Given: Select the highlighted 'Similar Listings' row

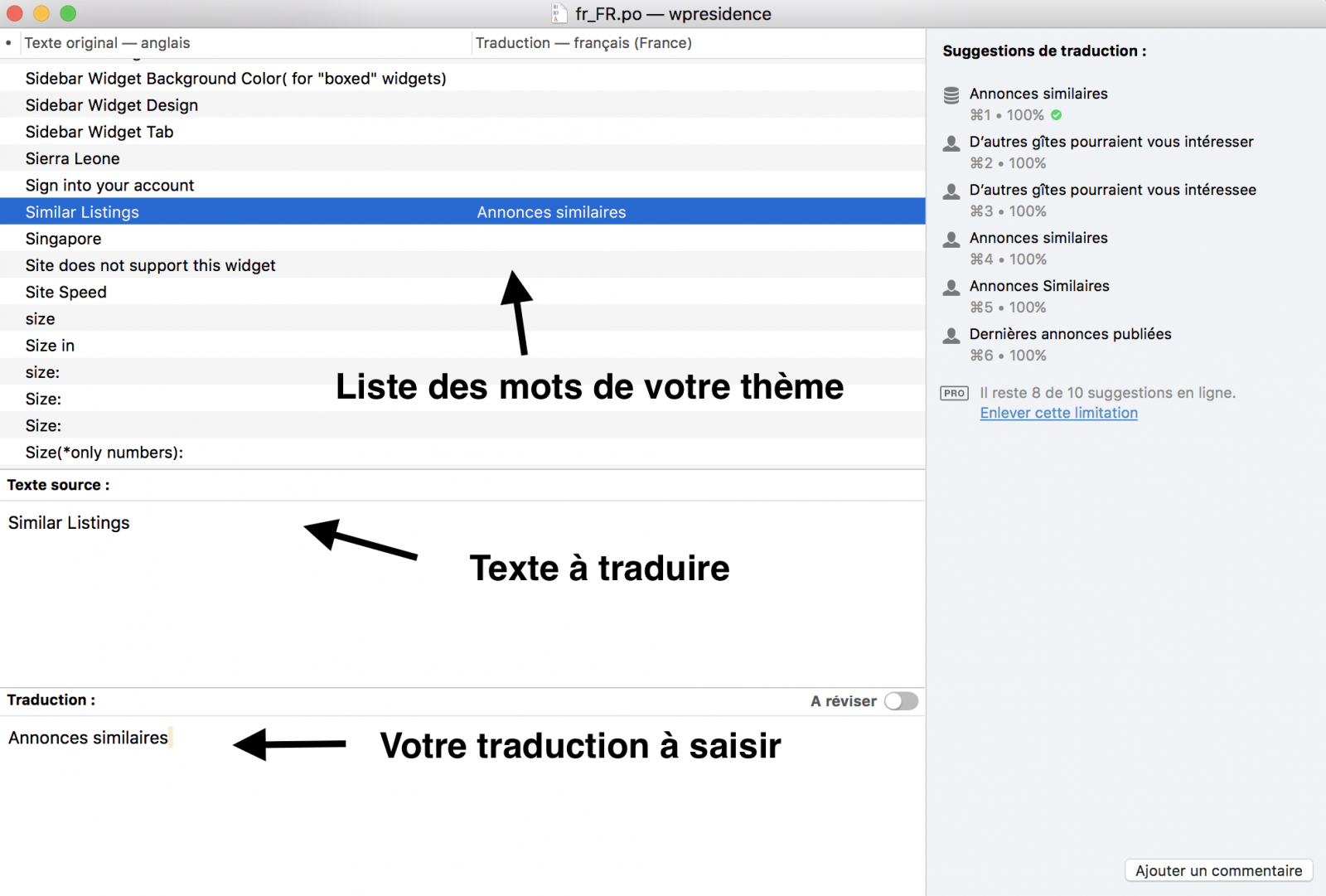Looking at the screenshot, I should pyautogui.click(x=462, y=211).
